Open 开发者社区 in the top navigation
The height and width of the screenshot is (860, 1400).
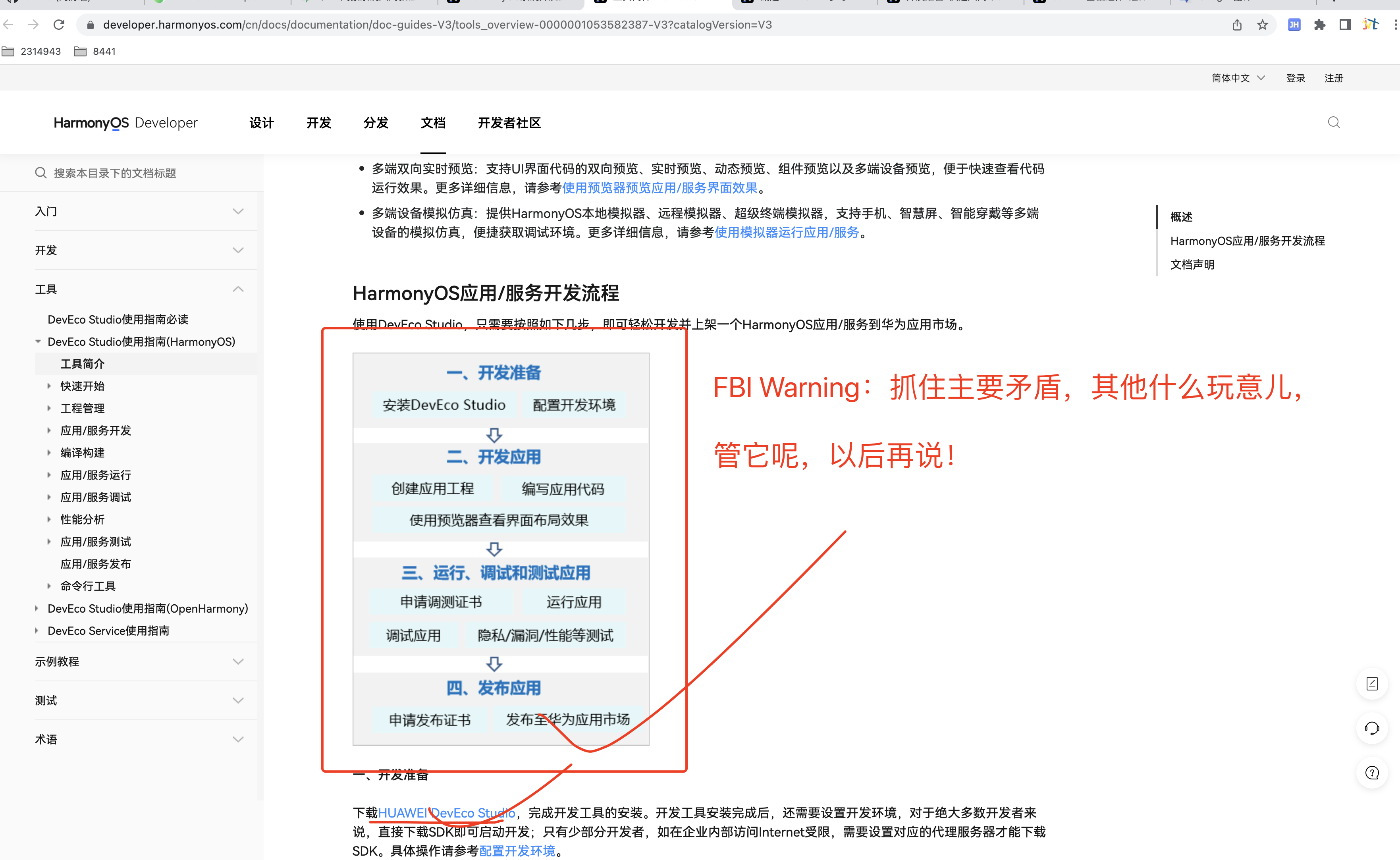tap(509, 123)
